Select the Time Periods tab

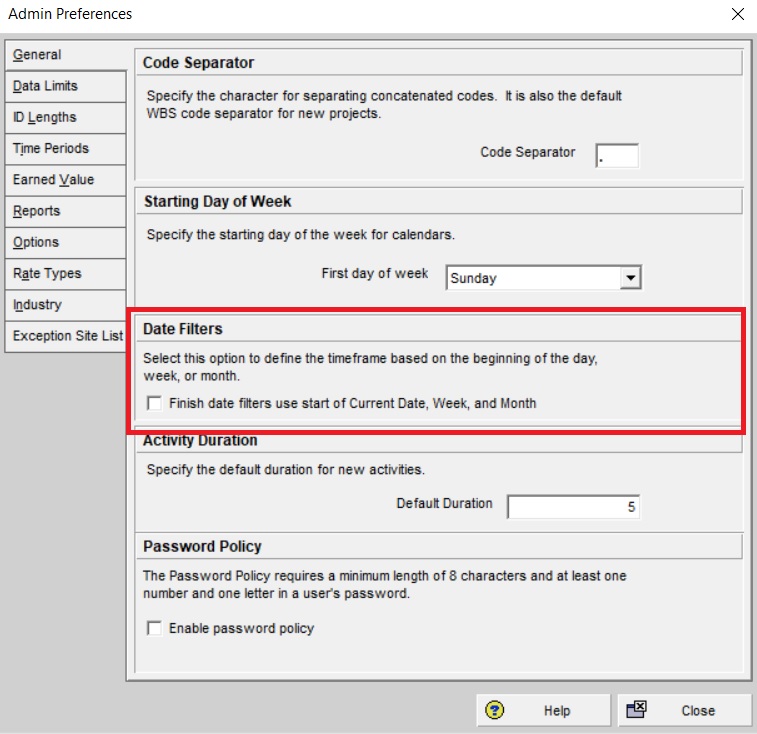pyautogui.click(x=66, y=149)
